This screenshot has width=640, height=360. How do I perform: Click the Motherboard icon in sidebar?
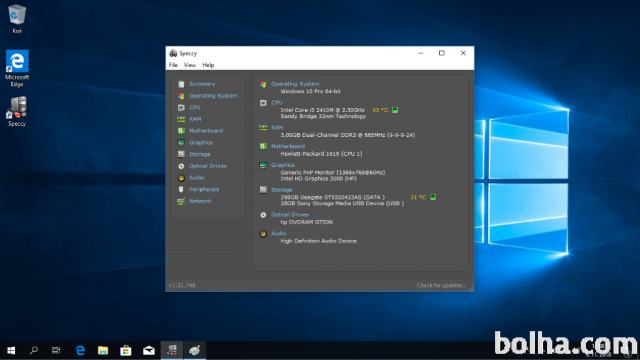click(x=181, y=131)
